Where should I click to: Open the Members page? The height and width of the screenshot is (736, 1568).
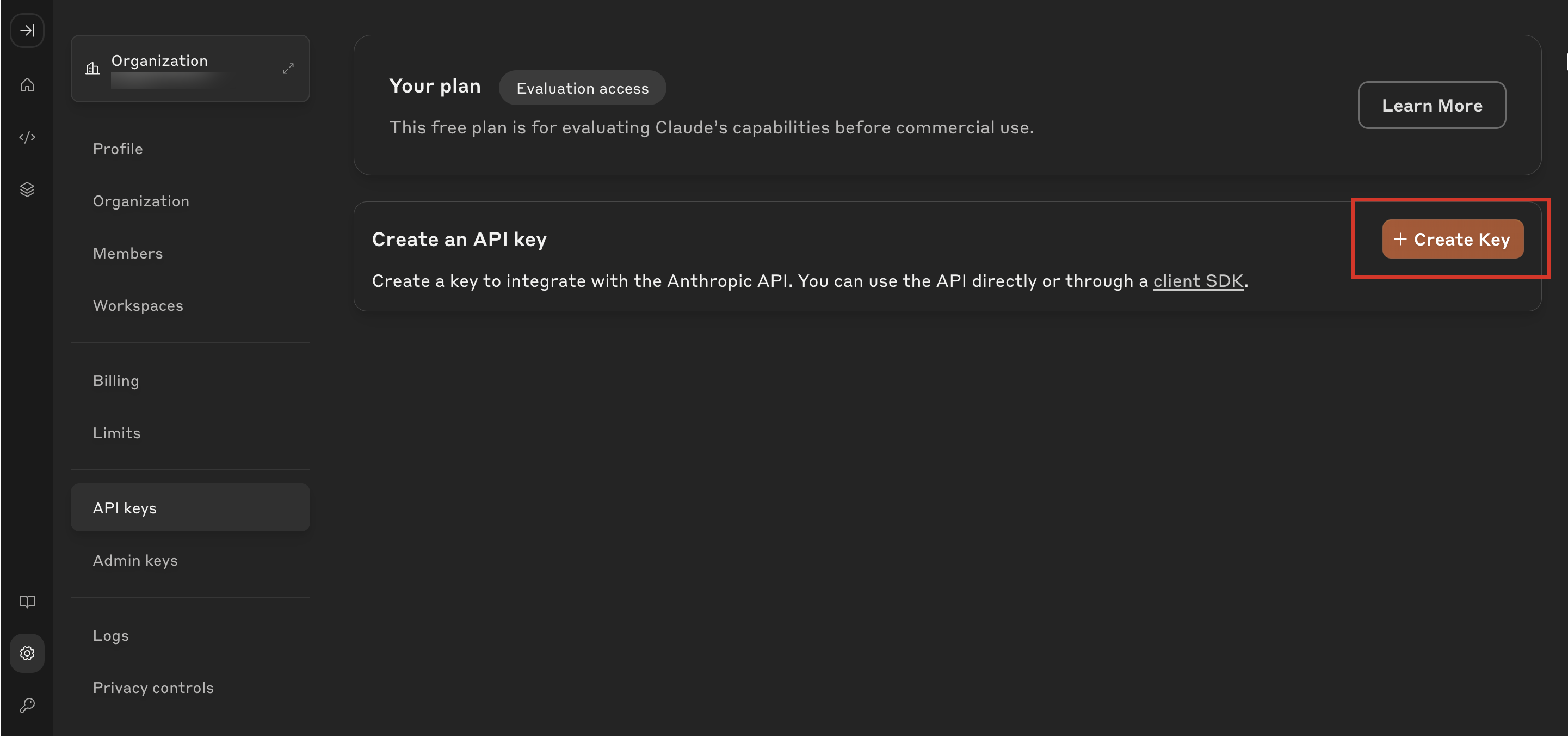coord(128,254)
